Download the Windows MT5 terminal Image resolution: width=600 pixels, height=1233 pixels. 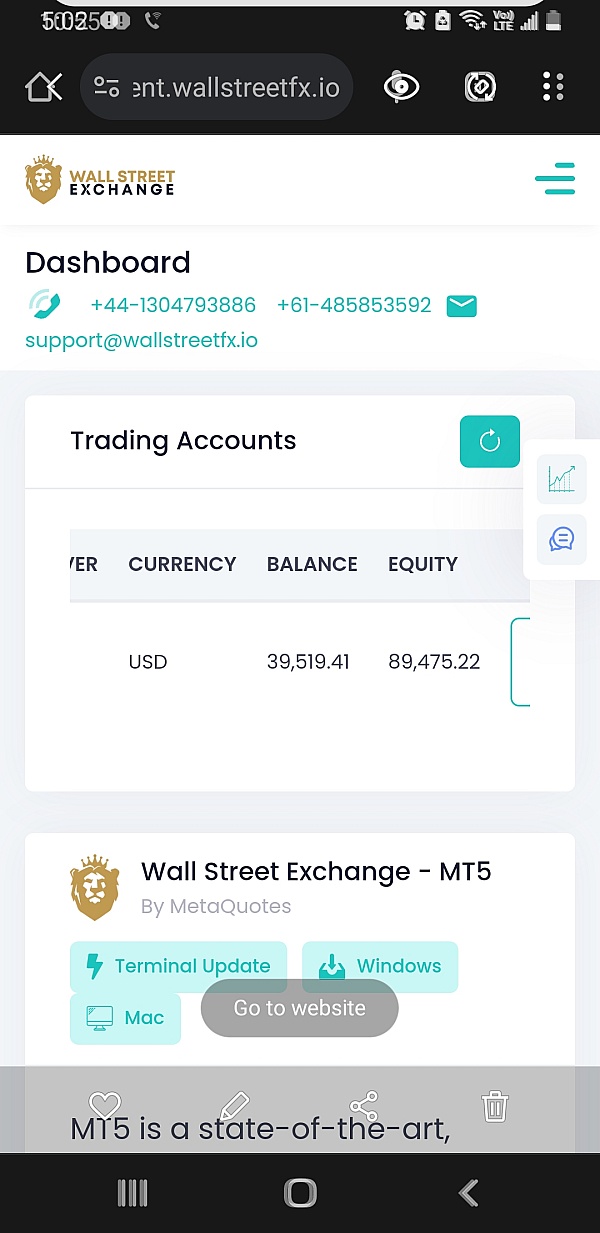coord(380,966)
